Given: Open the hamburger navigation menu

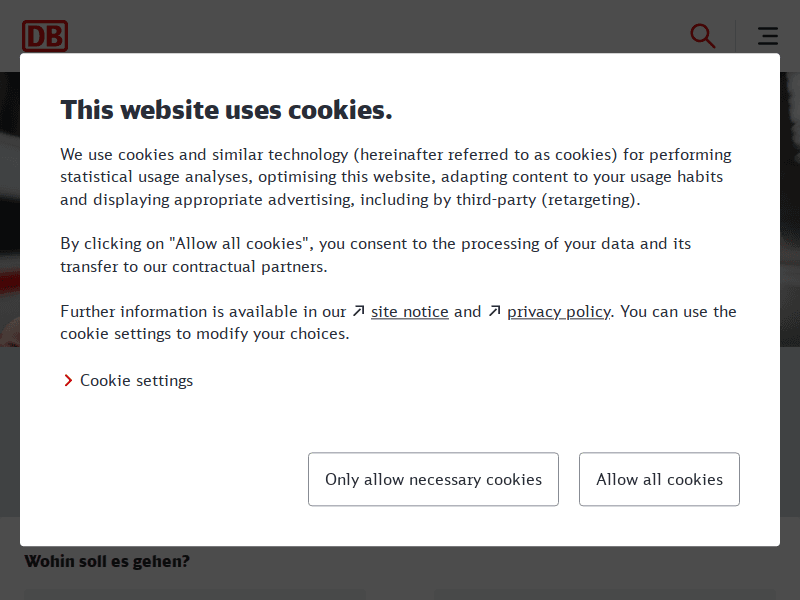Looking at the screenshot, I should pos(768,37).
